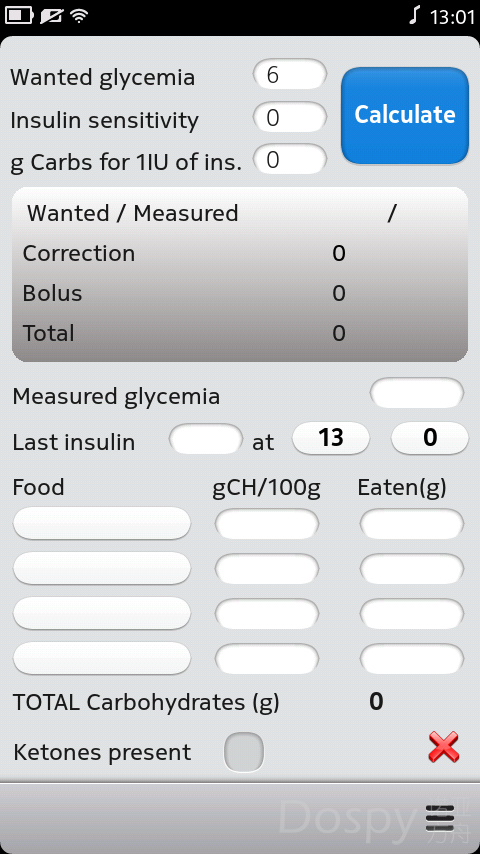Screen dimensions: 480x854
Task: Tap the music note status icon
Action: coord(415,15)
